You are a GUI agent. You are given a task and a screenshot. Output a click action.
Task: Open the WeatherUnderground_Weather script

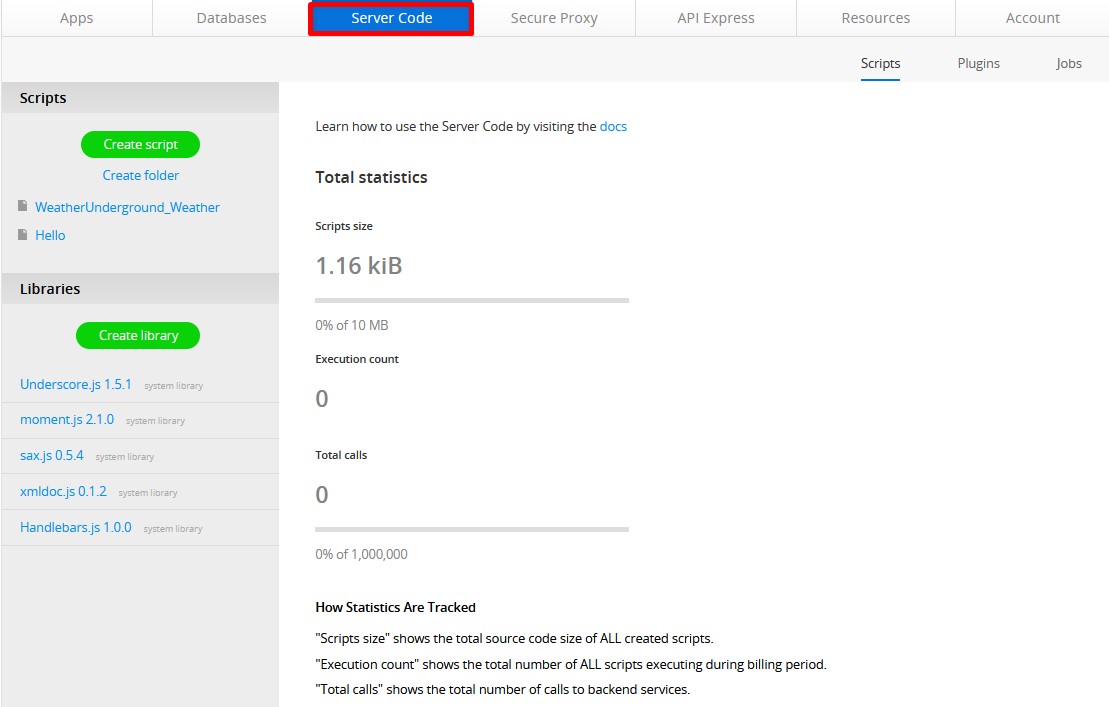[127, 207]
